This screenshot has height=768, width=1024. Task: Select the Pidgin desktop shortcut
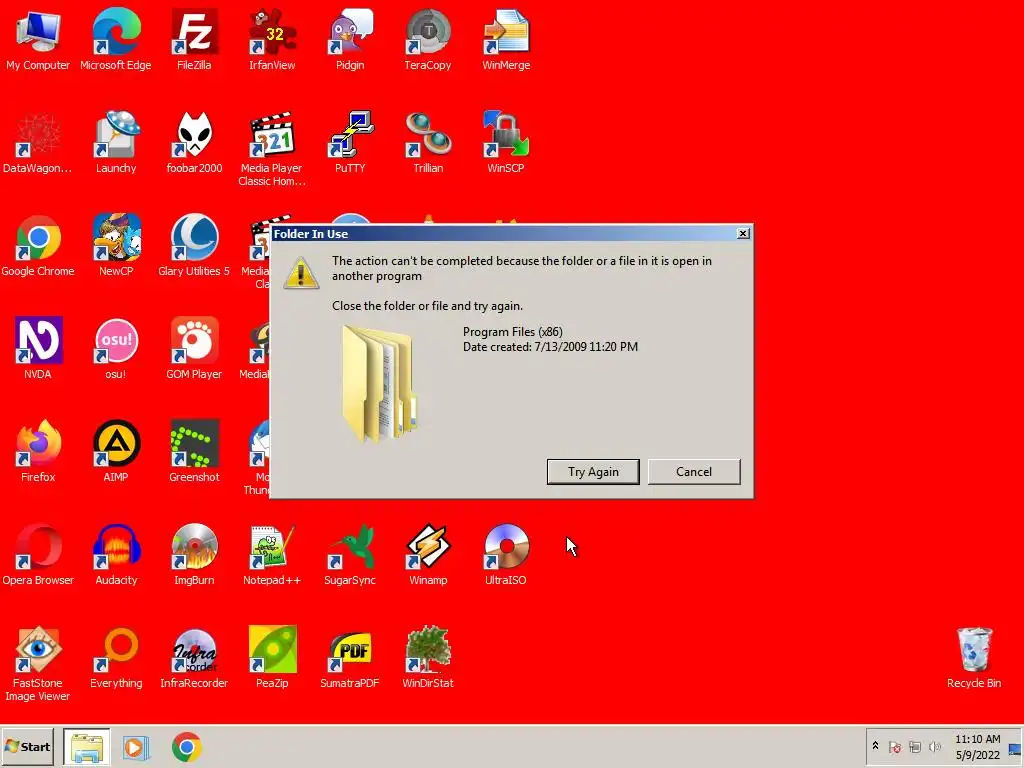click(x=350, y=40)
